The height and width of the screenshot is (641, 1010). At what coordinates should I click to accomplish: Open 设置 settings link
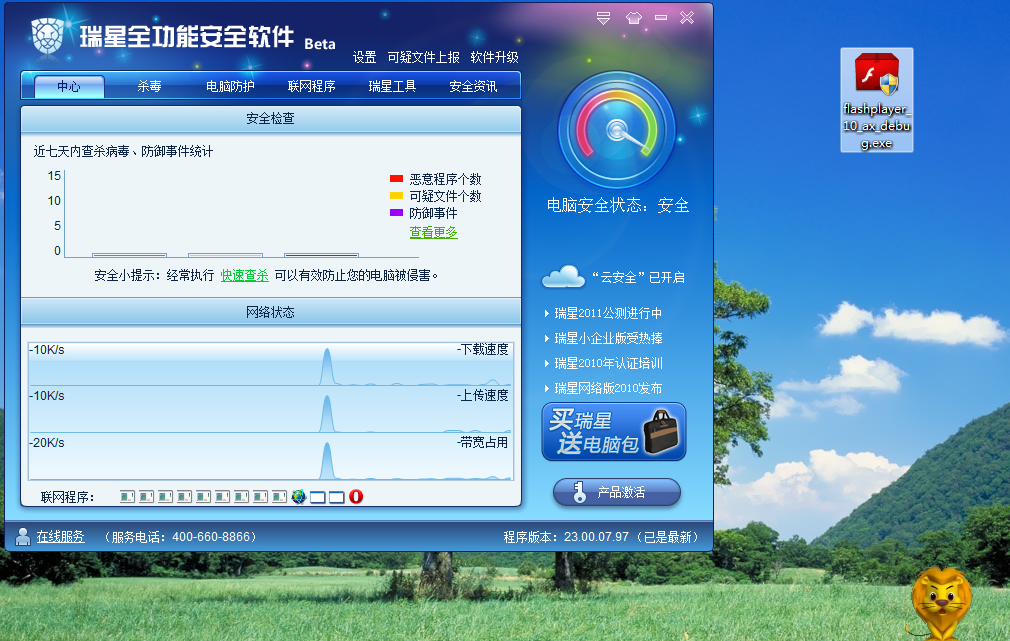pyautogui.click(x=365, y=57)
